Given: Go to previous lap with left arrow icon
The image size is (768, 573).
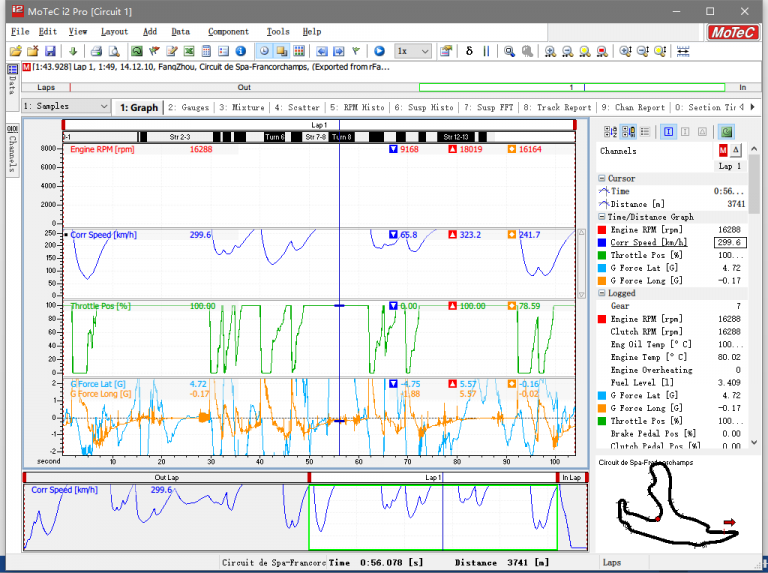Looking at the screenshot, I should coord(322,51).
